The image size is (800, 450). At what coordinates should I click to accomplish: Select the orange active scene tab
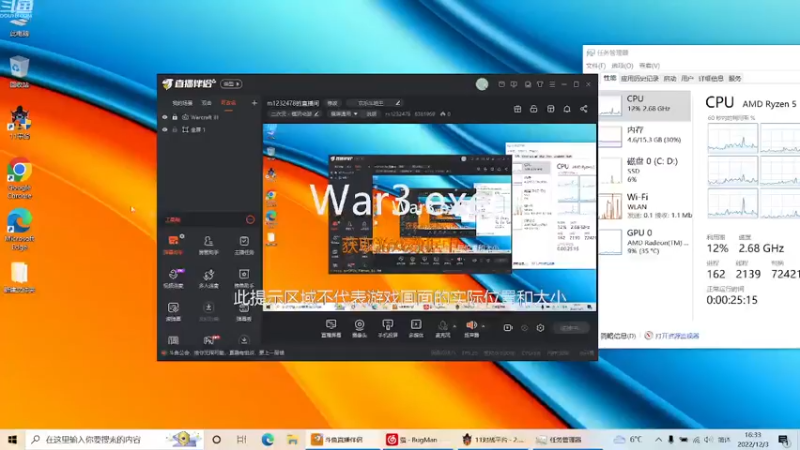(x=228, y=103)
